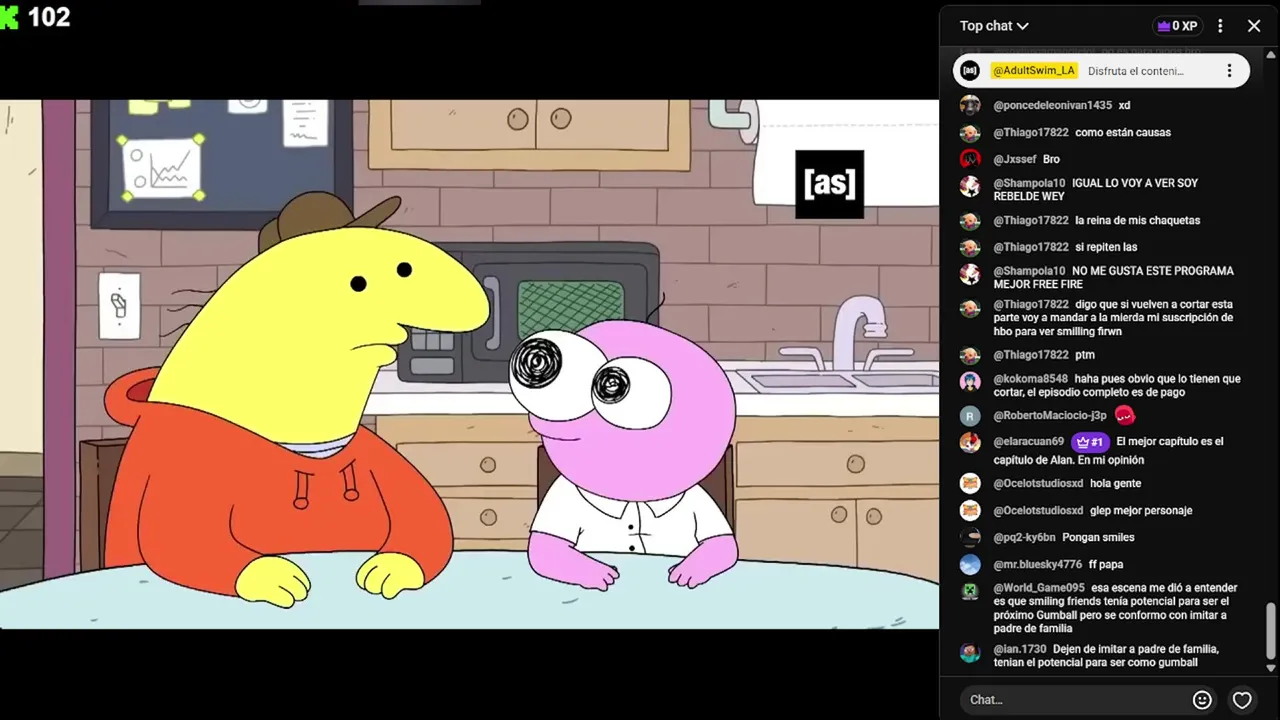This screenshot has height=720, width=1280.
Task: Click @Shampola10 on 'IGUAL LO VOY A VER' message
Action: pyautogui.click(x=1029, y=183)
